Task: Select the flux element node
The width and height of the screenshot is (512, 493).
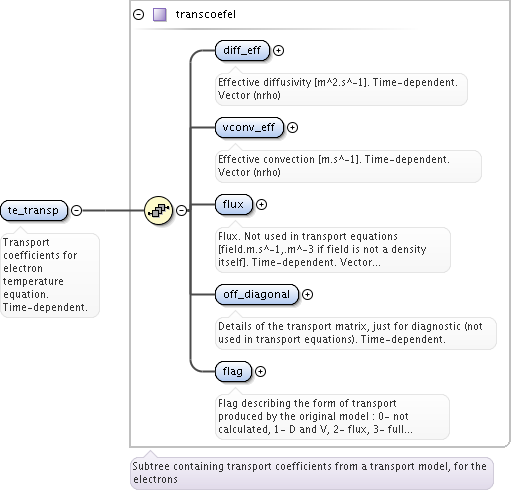Action: 234,204
